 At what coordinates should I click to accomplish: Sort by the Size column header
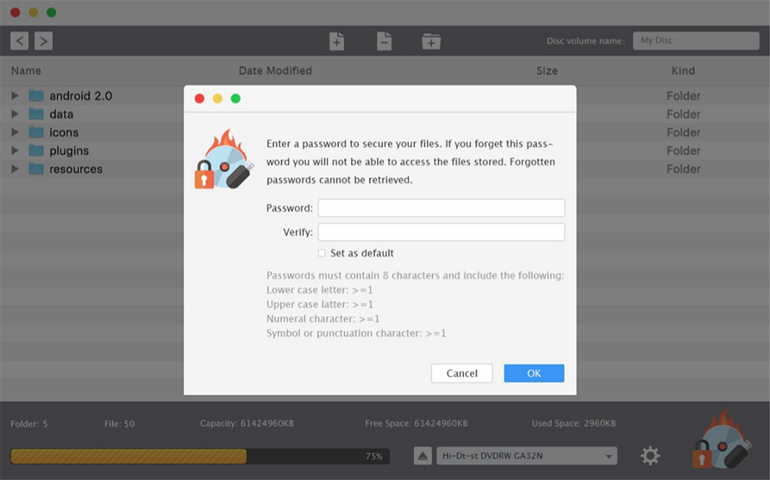tap(547, 71)
